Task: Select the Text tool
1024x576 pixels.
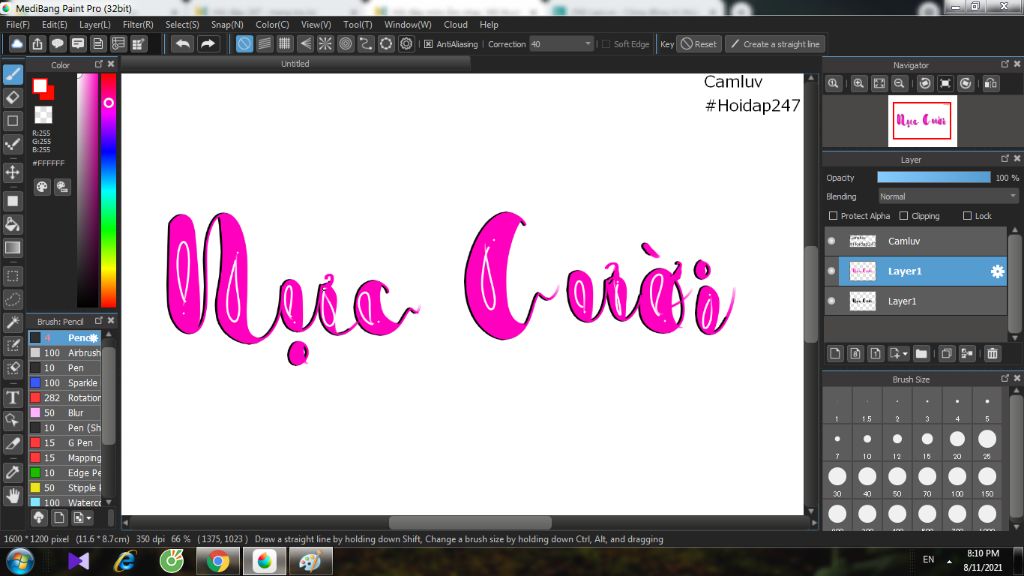Action: point(12,397)
